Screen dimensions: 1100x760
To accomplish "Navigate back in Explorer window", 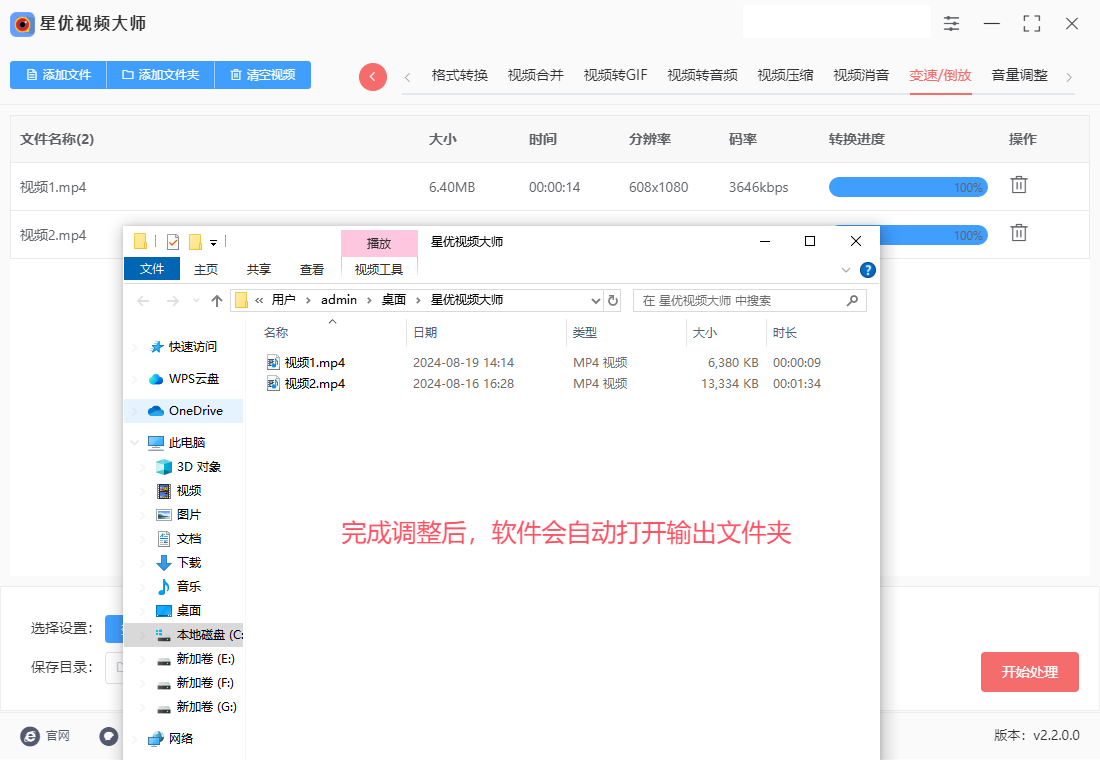I will click(144, 301).
